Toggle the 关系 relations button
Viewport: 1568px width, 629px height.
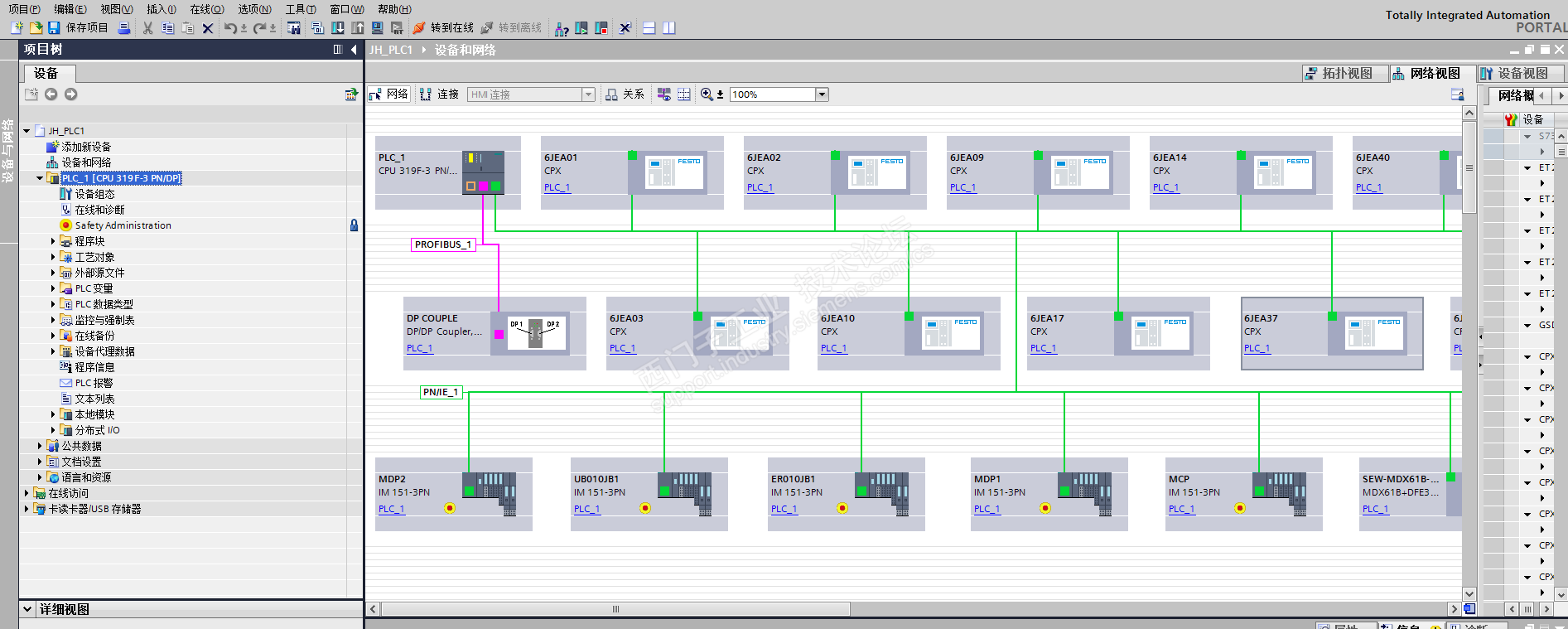[625, 94]
